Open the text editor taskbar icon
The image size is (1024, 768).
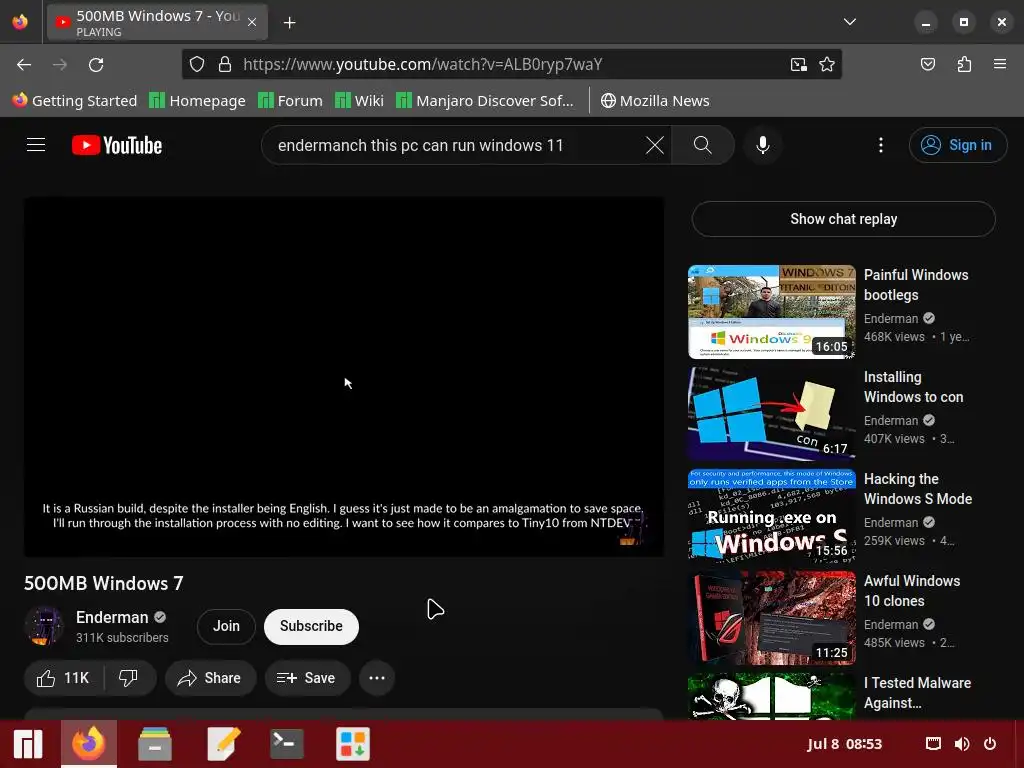223,744
